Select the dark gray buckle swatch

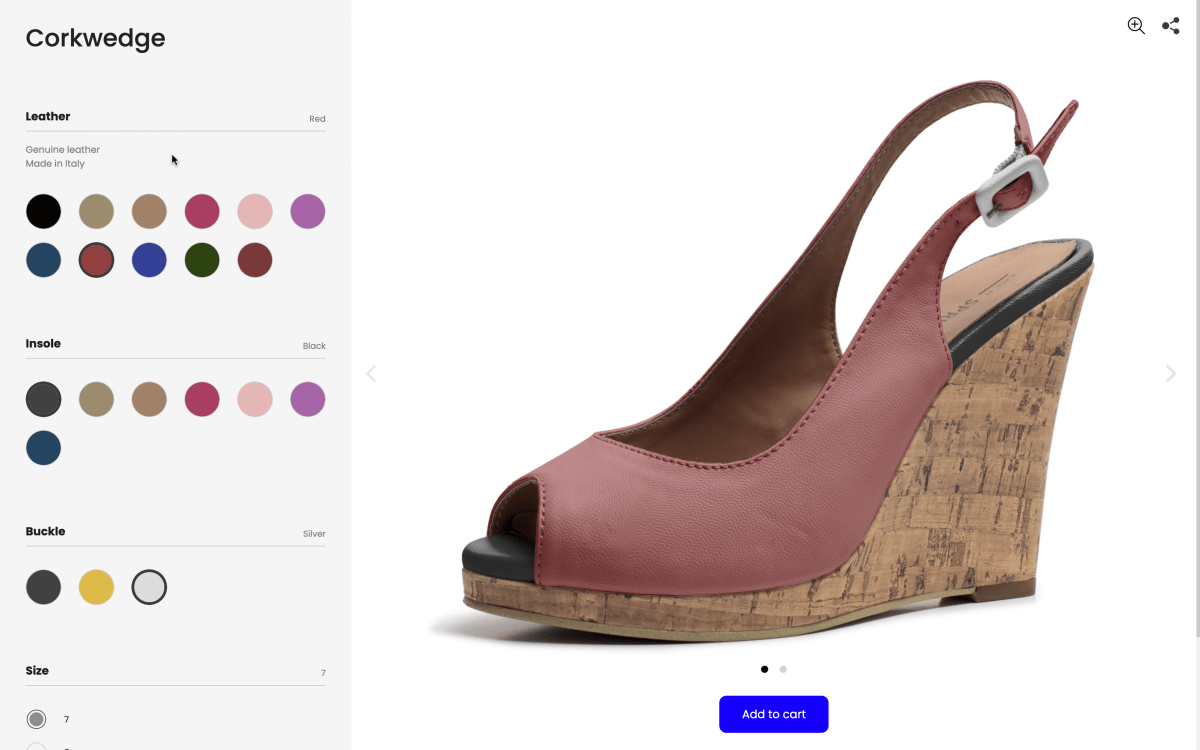click(x=44, y=587)
